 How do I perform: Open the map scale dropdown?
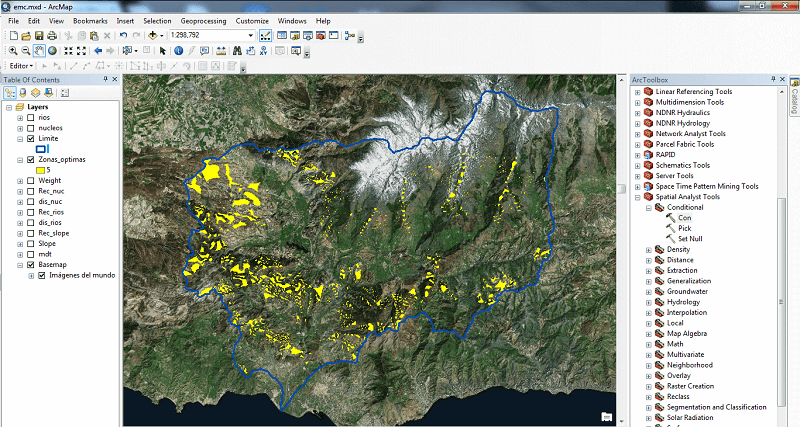tap(250, 35)
